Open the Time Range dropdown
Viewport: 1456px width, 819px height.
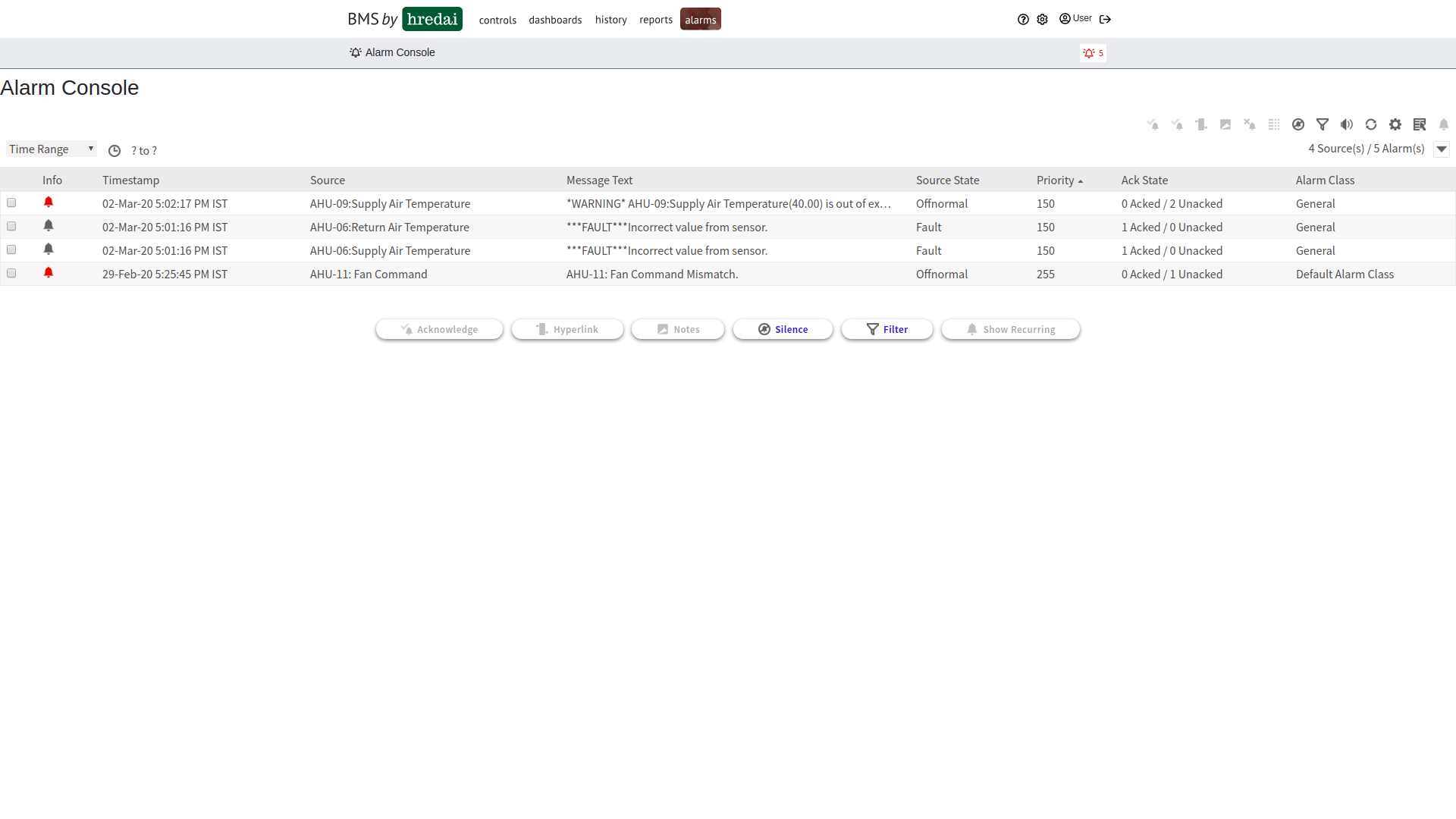click(x=52, y=149)
